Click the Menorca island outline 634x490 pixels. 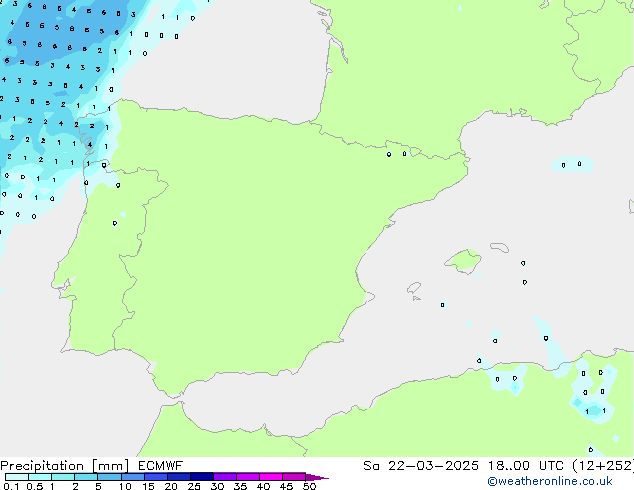pos(499,247)
